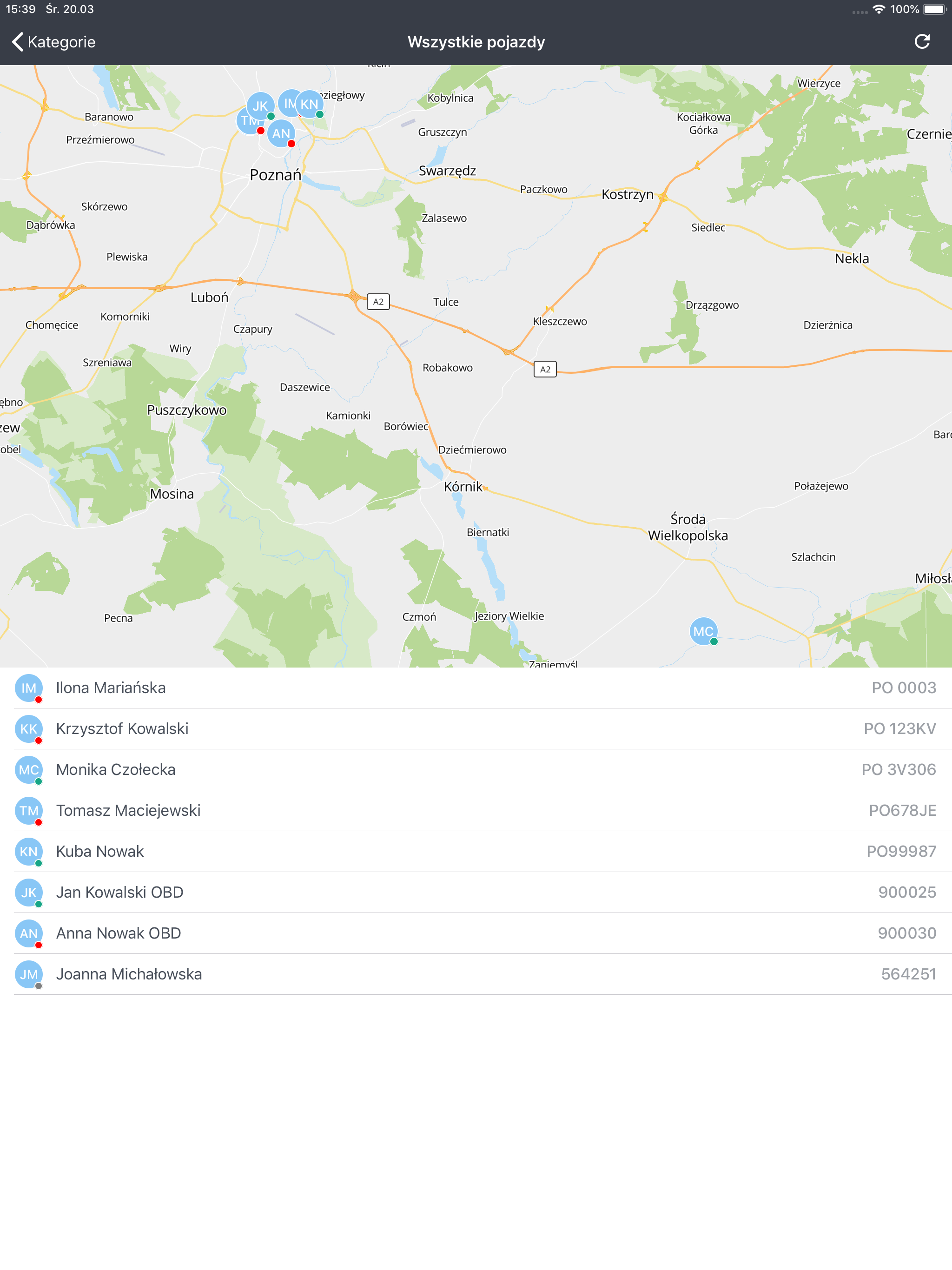This screenshot has height=1270, width=952.
Task: Tap the Poznań city label on map
Action: (x=275, y=175)
